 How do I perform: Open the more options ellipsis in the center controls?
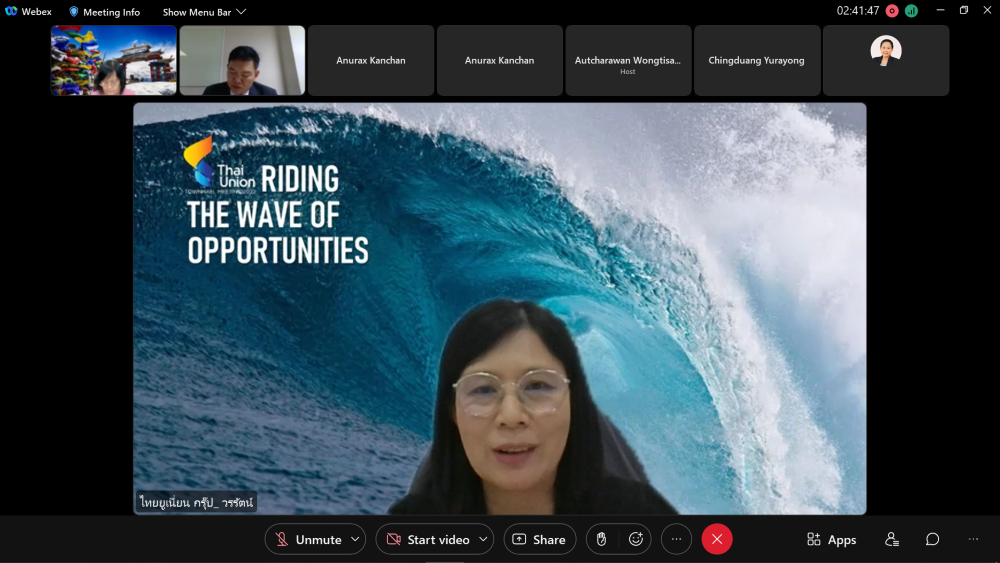pos(676,539)
